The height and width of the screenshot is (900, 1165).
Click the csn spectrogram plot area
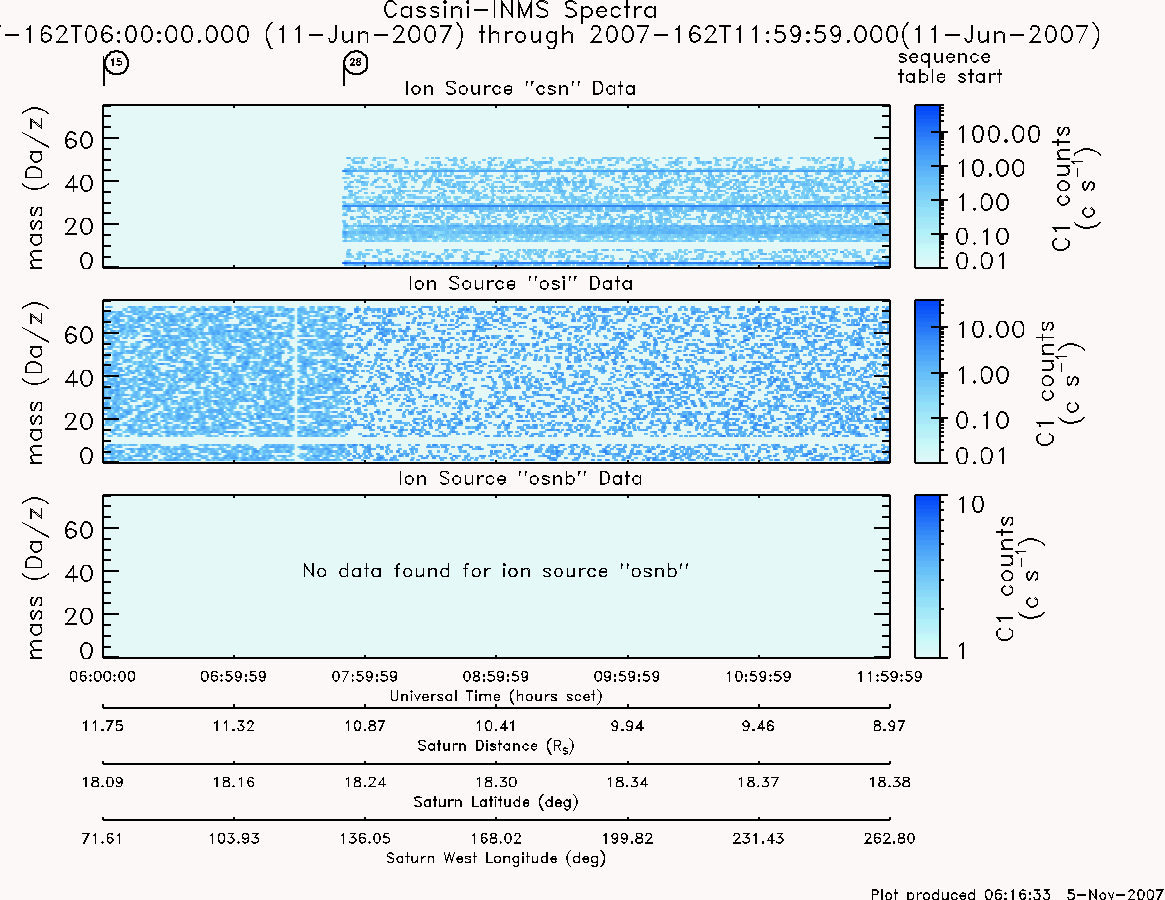(496, 186)
